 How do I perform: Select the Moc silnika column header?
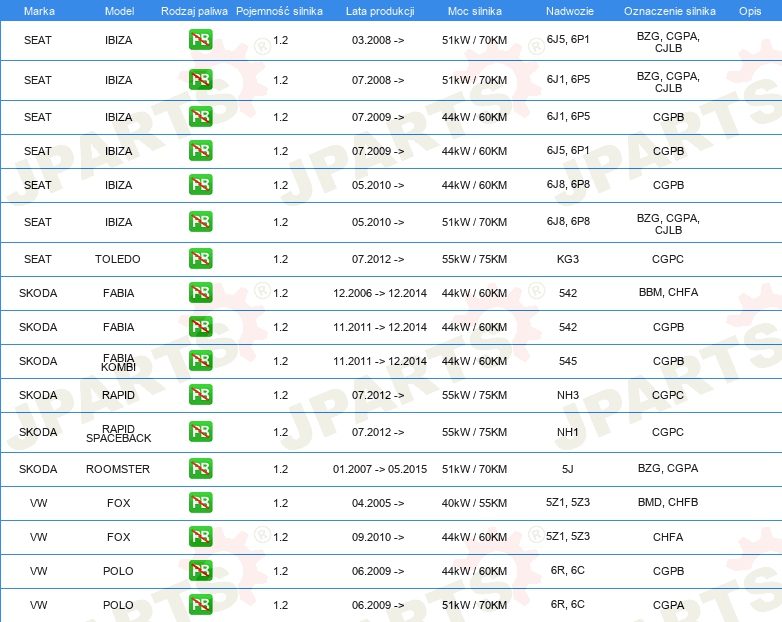(x=475, y=11)
